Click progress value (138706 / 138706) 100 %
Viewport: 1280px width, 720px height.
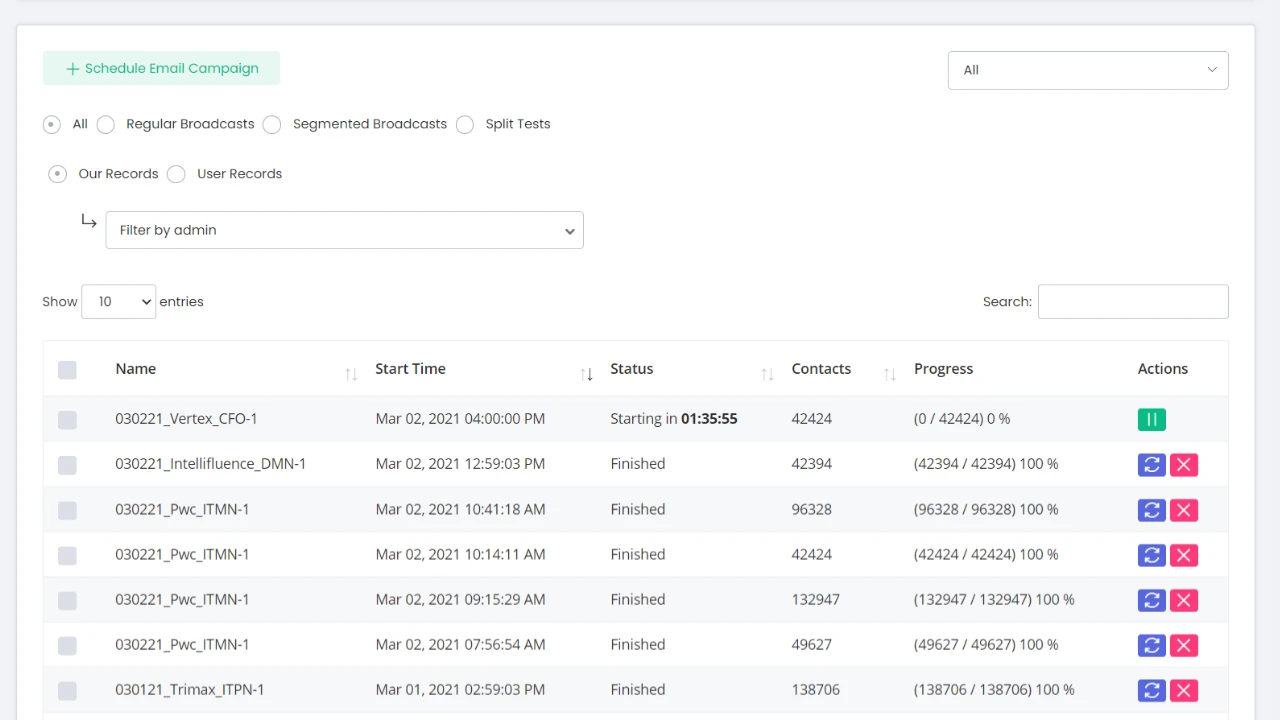coord(994,689)
